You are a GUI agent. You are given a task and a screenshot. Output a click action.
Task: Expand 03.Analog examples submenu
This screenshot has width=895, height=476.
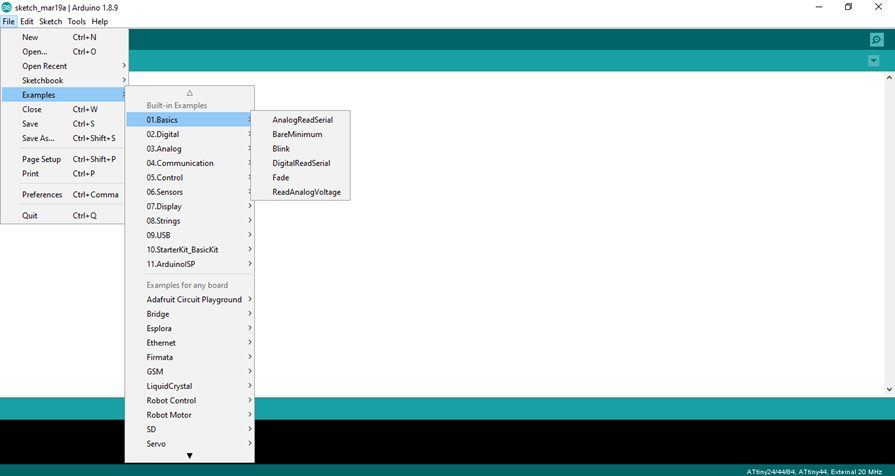click(190, 148)
